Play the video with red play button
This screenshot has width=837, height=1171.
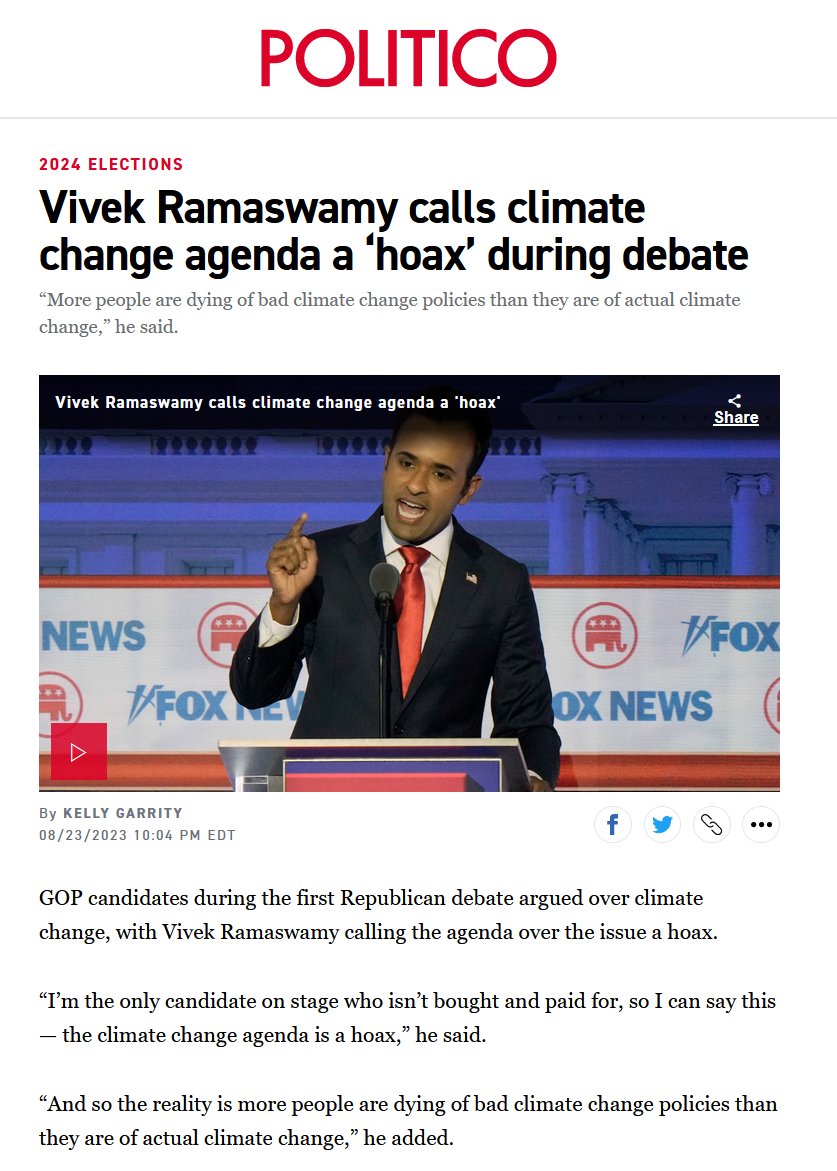[x=79, y=751]
